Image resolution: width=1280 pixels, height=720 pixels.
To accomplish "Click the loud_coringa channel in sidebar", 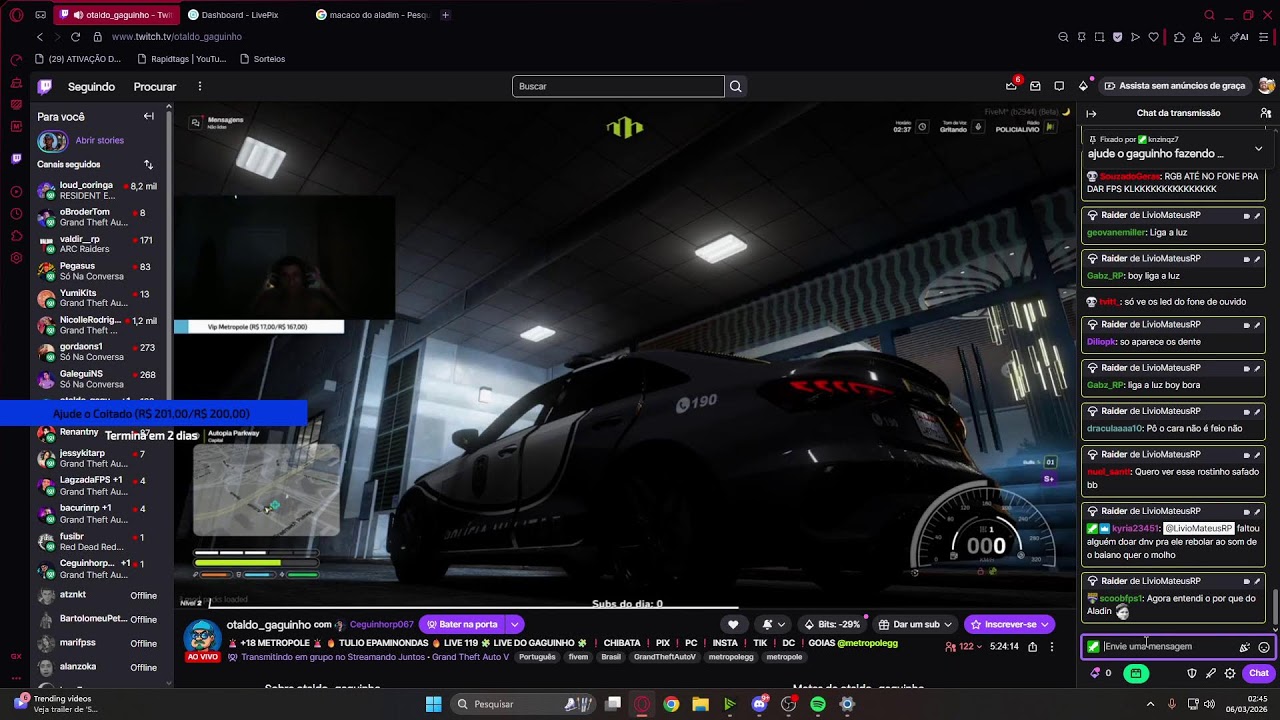I will [97, 190].
